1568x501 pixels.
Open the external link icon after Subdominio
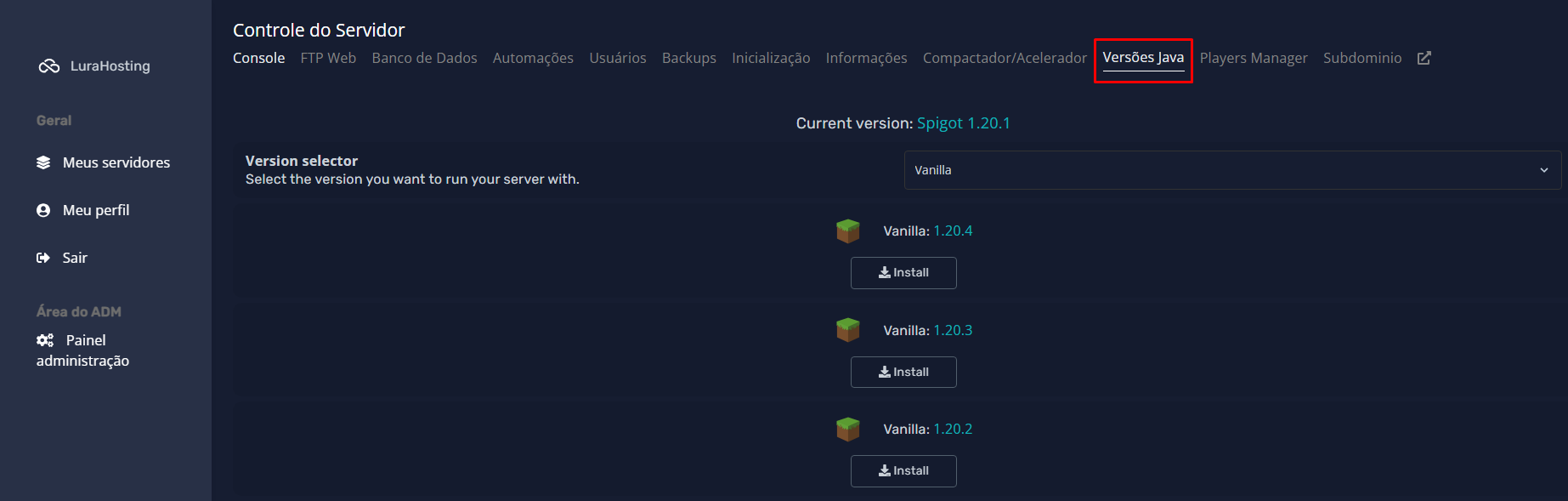tap(1424, 58)
